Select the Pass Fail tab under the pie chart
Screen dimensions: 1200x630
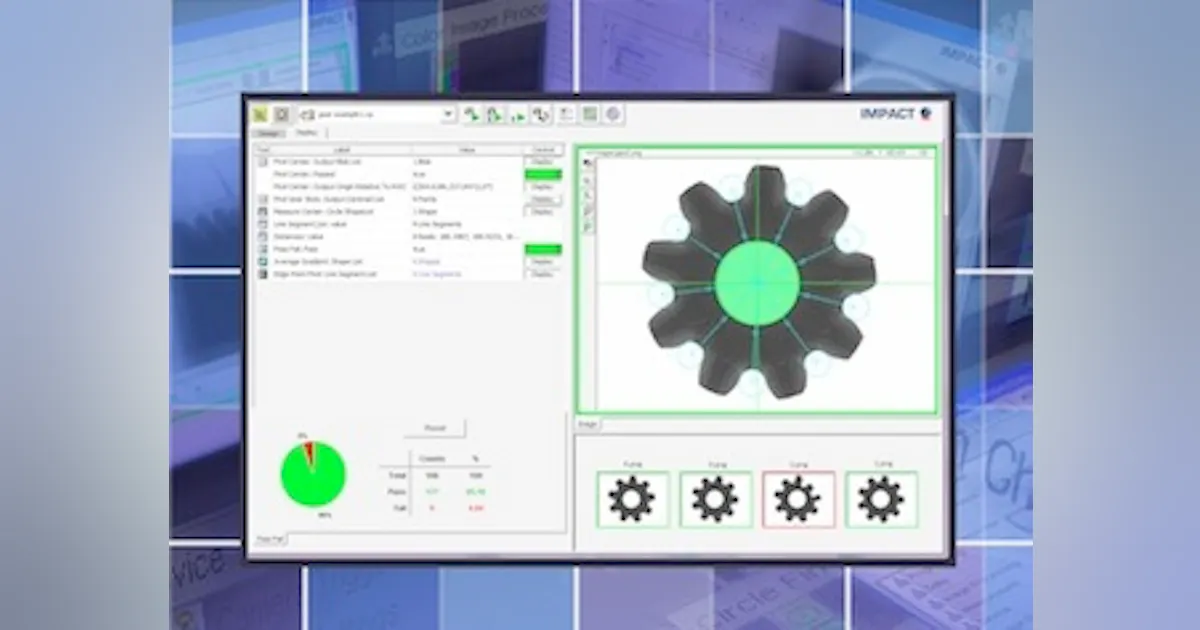(x=269, y=539)
